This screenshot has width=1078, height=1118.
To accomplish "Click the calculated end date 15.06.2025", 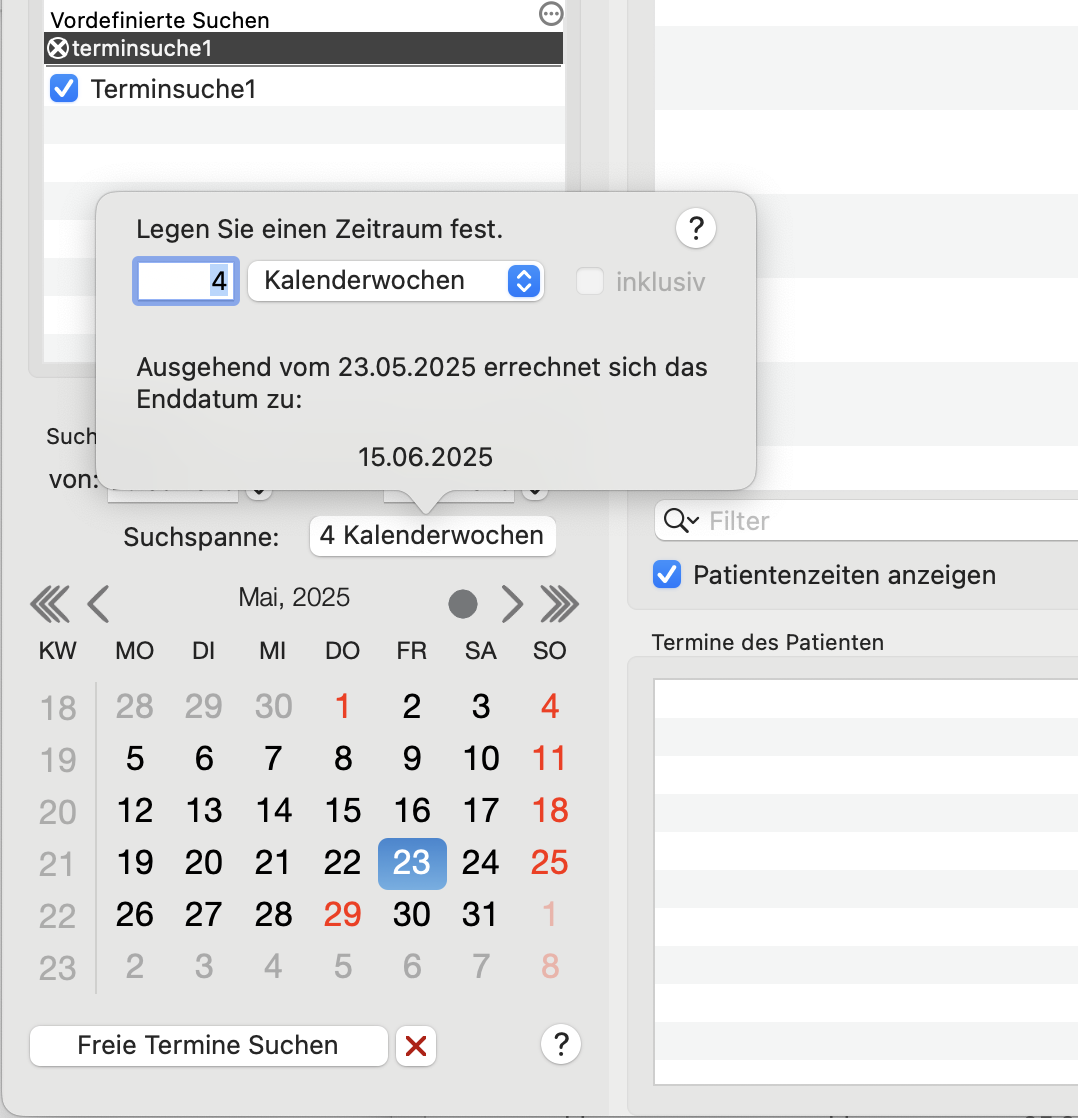I will click(x=425, y=457).
